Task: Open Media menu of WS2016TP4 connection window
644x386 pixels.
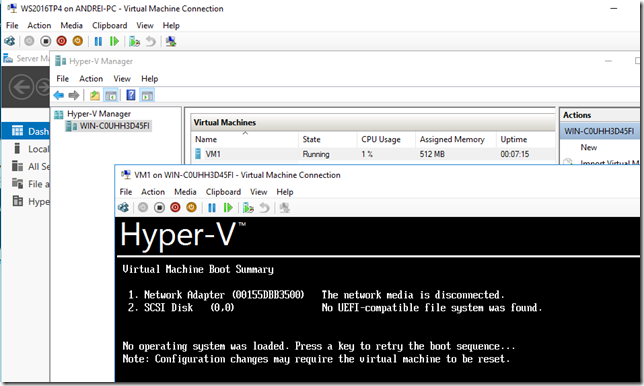Action: pos(71,25)
